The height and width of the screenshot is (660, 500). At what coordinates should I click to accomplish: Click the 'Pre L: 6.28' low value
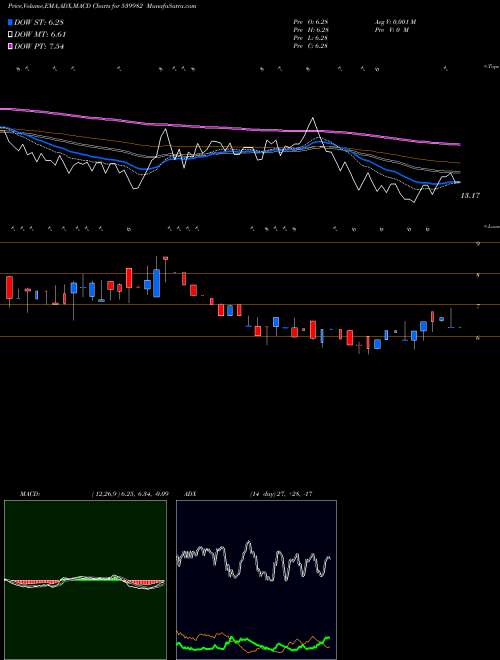tap(311, 38)
